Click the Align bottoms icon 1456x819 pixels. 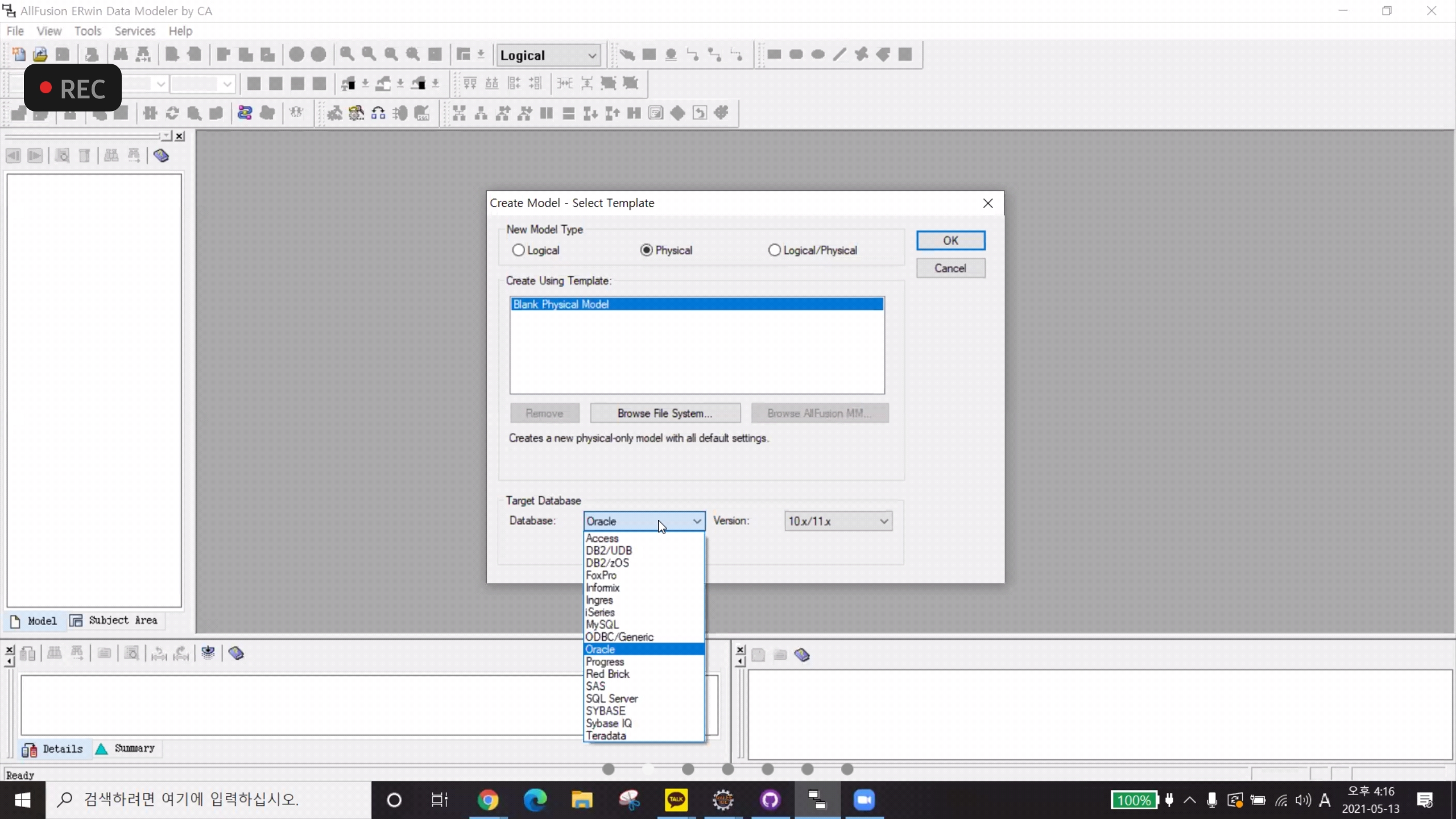(x=492, y=84)
